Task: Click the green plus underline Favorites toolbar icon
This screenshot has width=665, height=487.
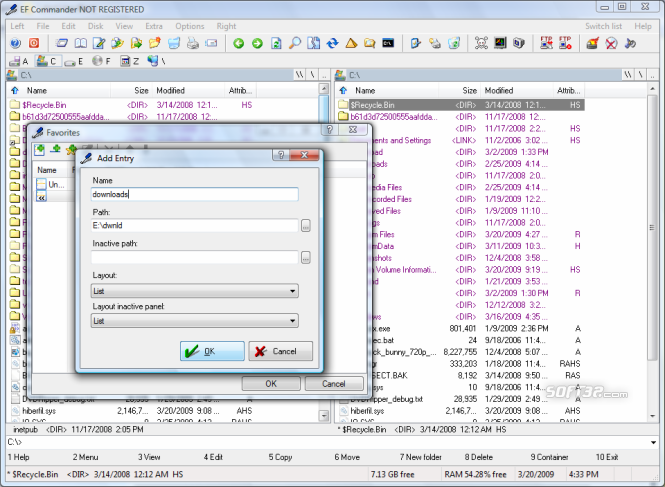Action: [x=56, y=149]
